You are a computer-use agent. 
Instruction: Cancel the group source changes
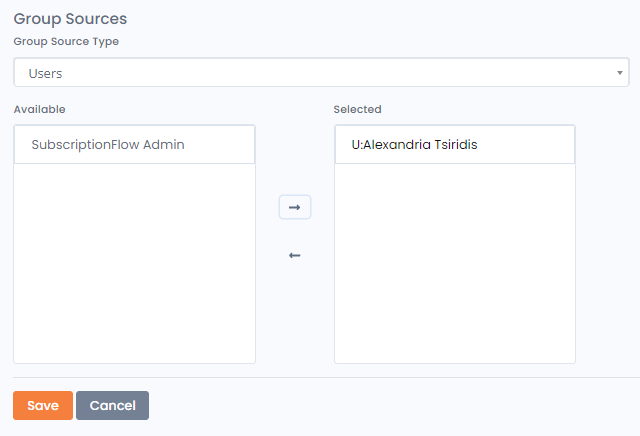112,405
